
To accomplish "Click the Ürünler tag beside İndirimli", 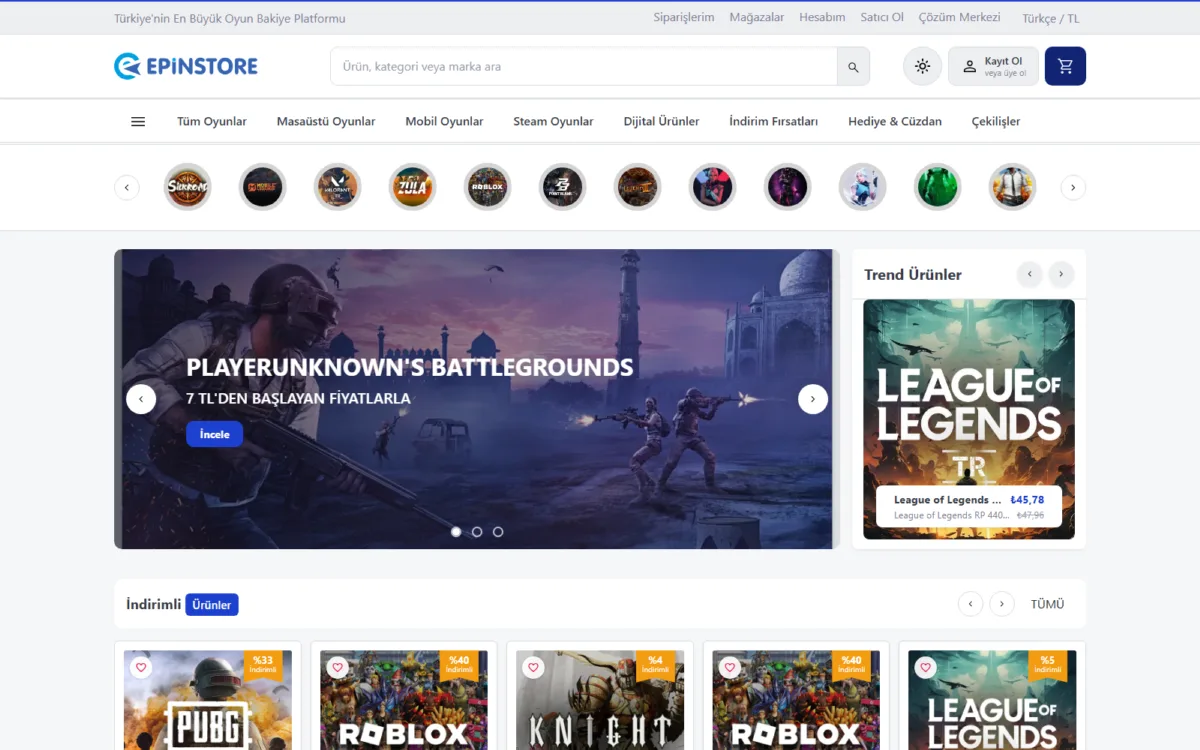I will (212, 605).
